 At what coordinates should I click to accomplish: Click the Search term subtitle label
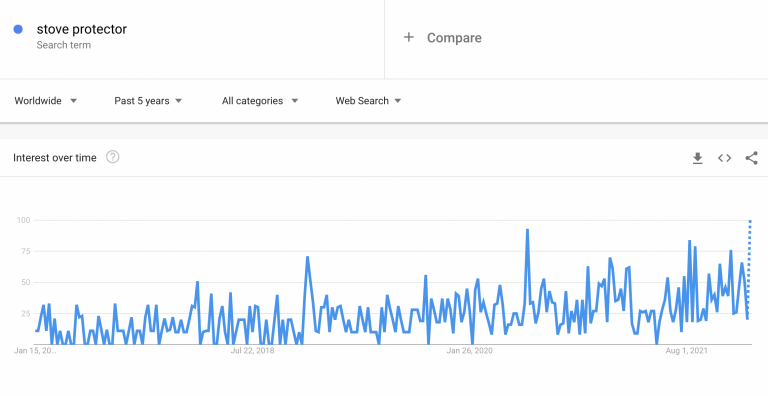coord(64,45)
